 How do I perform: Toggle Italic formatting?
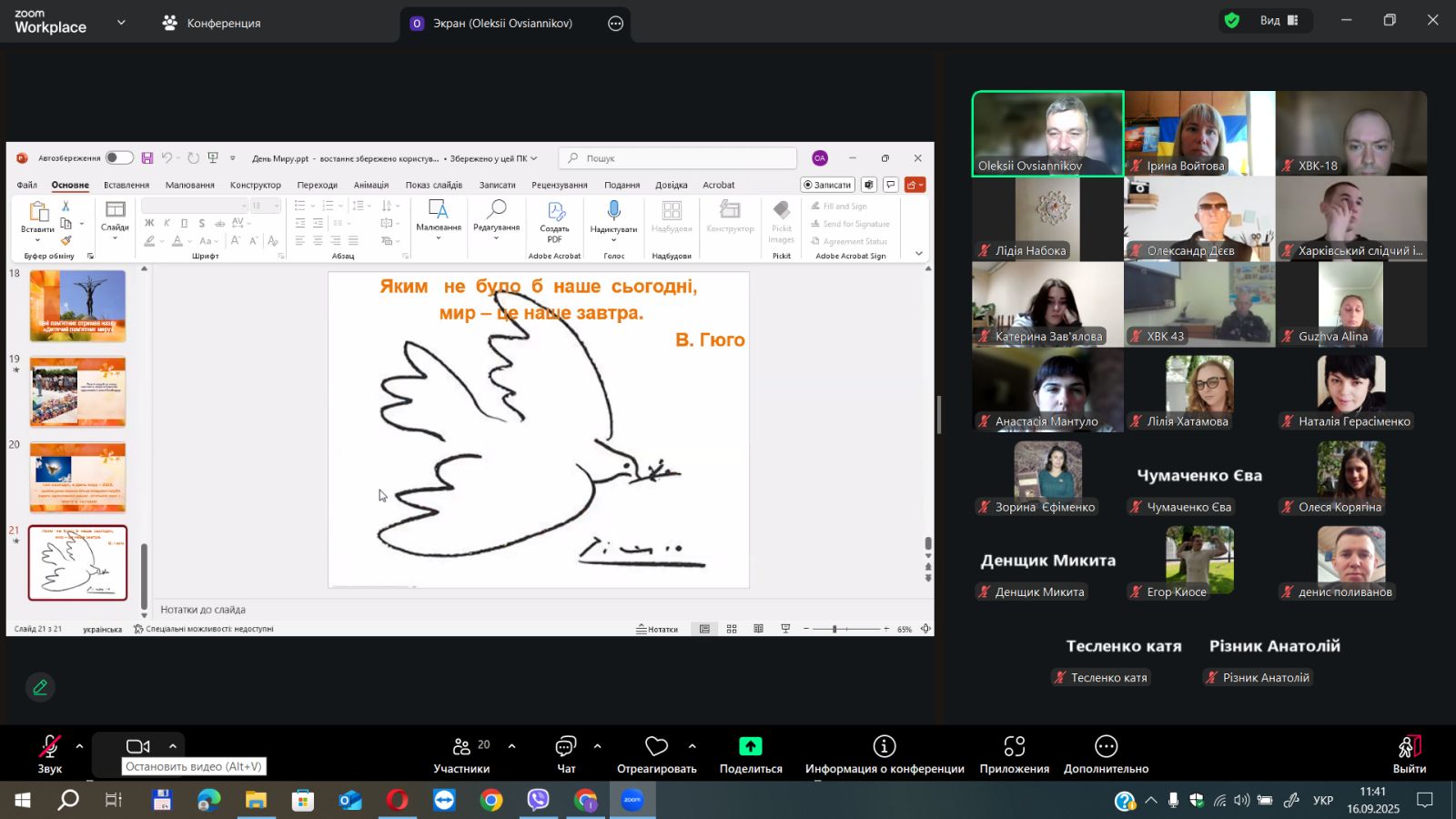coord(167,223)
